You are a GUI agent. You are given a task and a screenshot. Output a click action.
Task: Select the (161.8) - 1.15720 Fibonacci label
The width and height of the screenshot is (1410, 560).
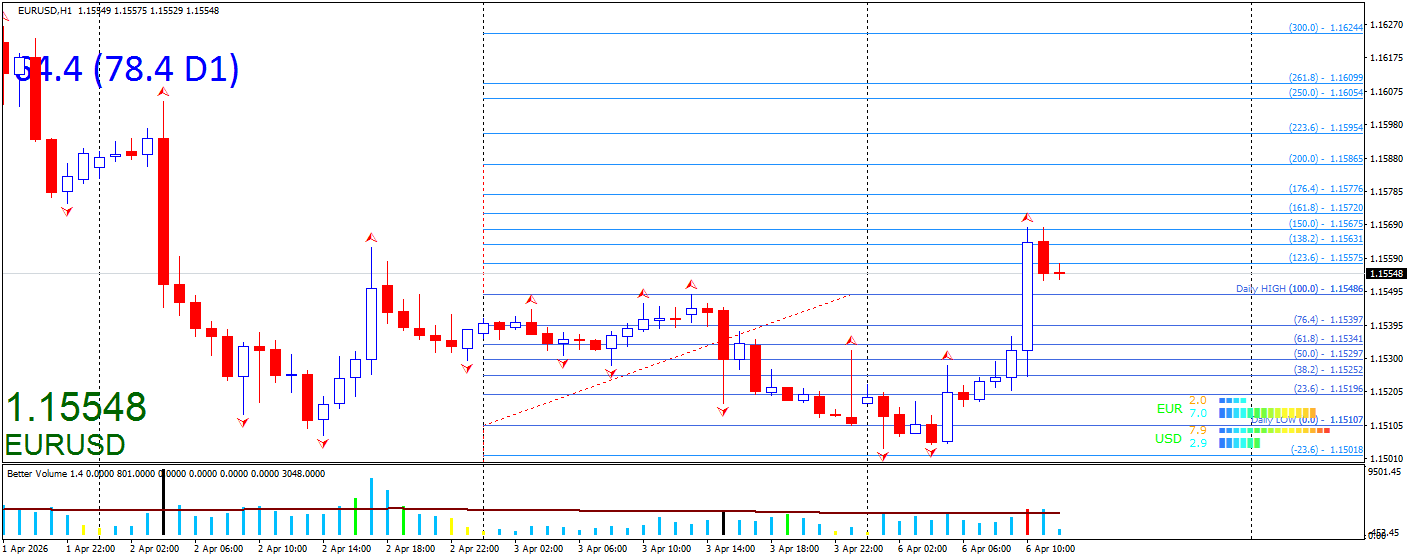pos(1326,208)
